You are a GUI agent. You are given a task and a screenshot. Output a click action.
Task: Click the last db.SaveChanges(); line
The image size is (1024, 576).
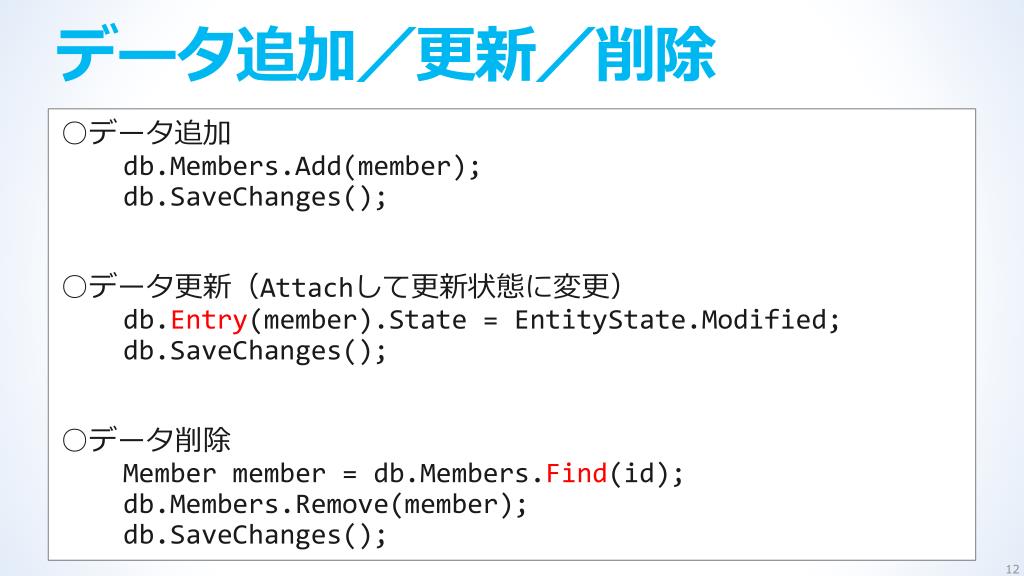pyautogui.click(x=255, y=535)
